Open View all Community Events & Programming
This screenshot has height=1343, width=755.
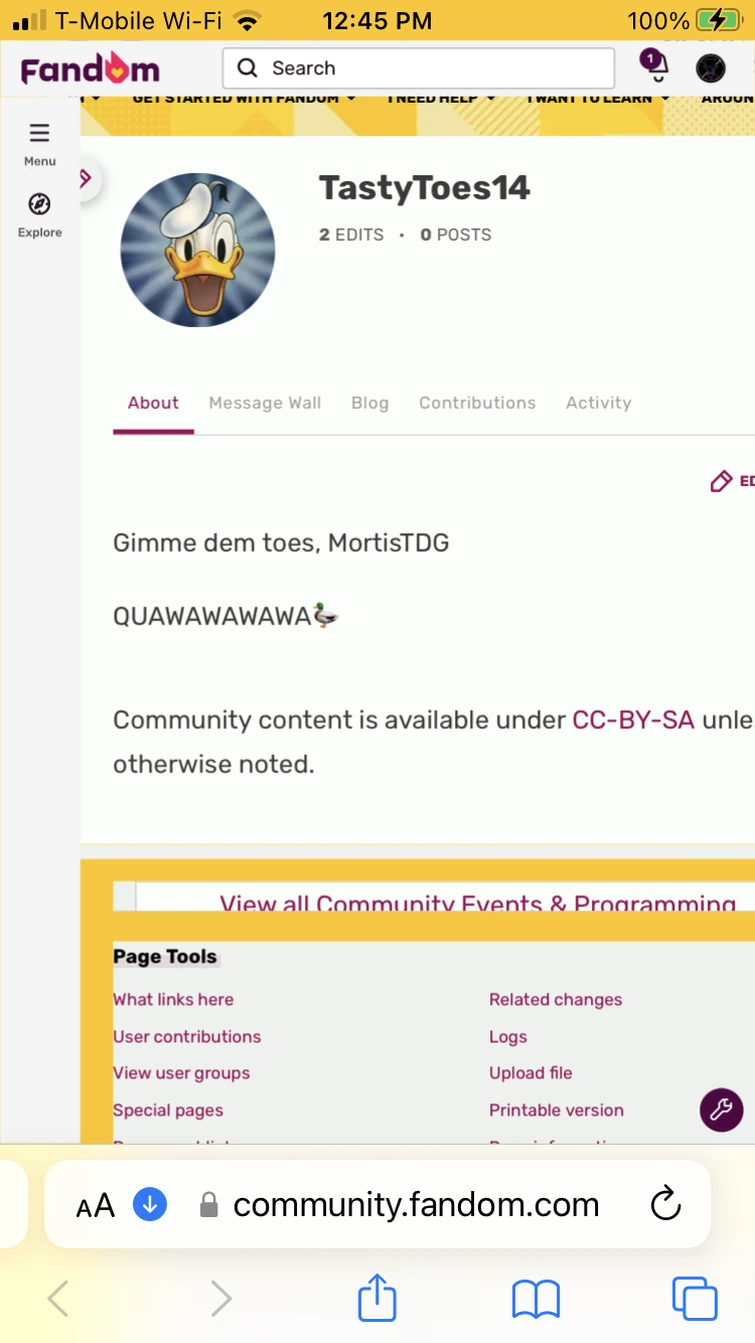(x=478, y=903)
